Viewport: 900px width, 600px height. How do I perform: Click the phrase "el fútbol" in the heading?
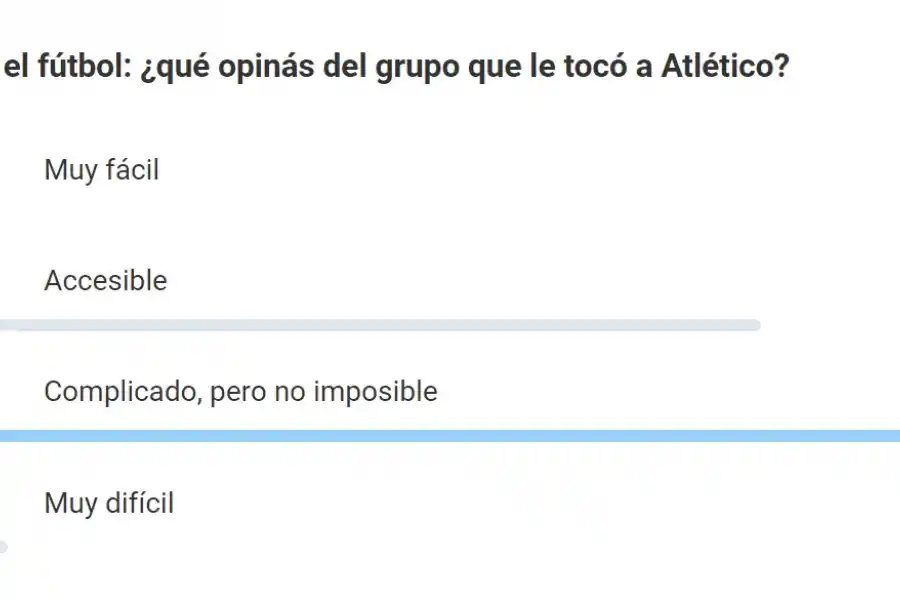click(53, 67)
